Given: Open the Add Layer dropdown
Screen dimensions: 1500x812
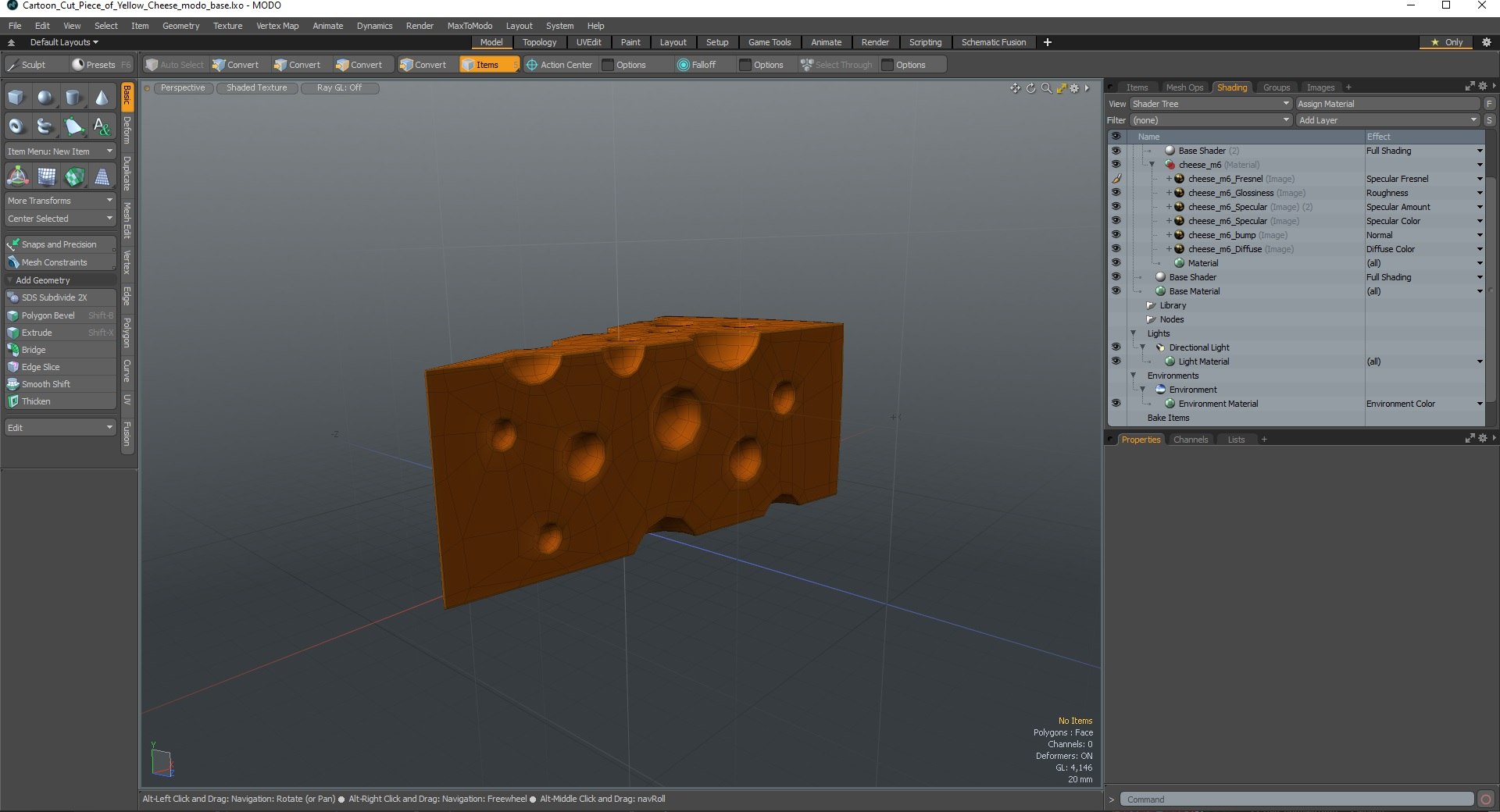Looking at the screenshot, I should [x=1387, y=120].
